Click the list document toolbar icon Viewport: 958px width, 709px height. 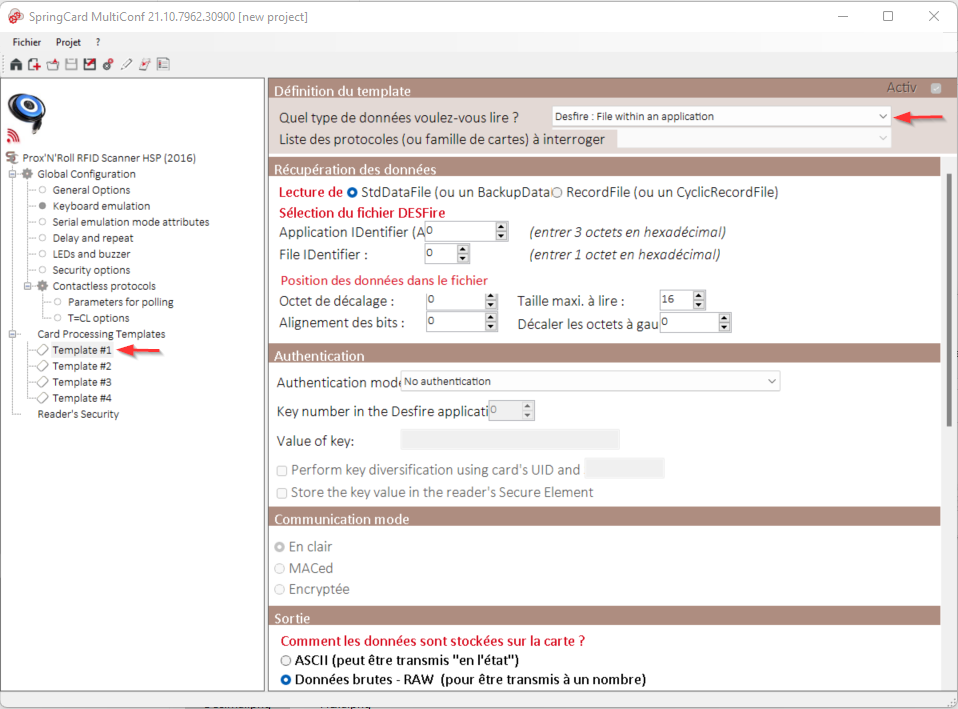tap(163, 64)
